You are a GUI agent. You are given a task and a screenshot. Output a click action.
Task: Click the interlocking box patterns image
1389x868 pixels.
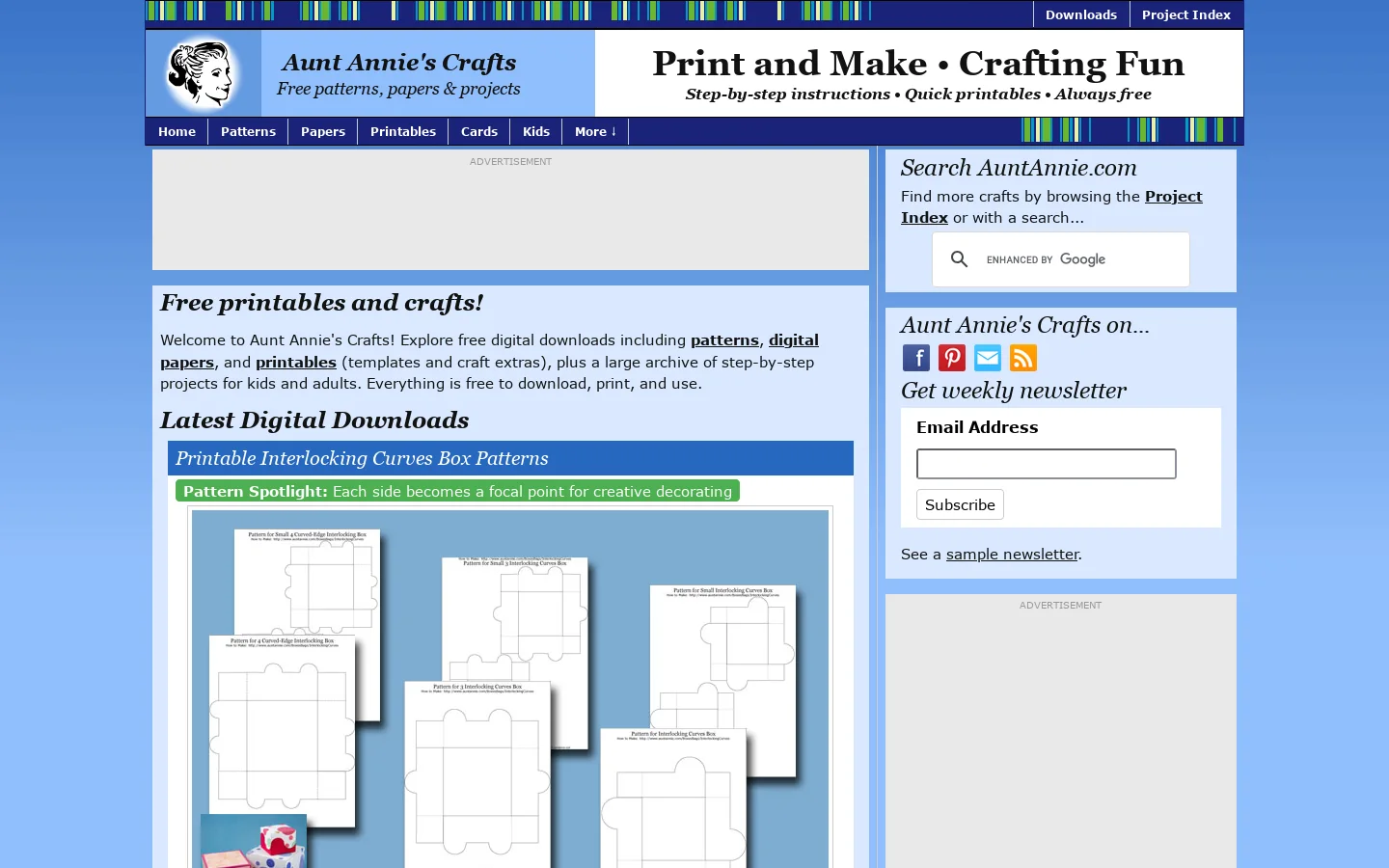coord(510,689)
